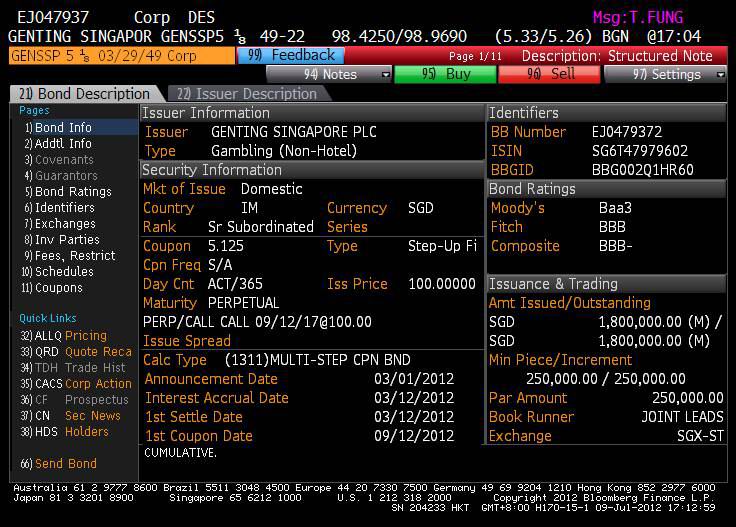This screenshot has height=527, width=736.
Task: Open Exchanges page
Action: 61,223
